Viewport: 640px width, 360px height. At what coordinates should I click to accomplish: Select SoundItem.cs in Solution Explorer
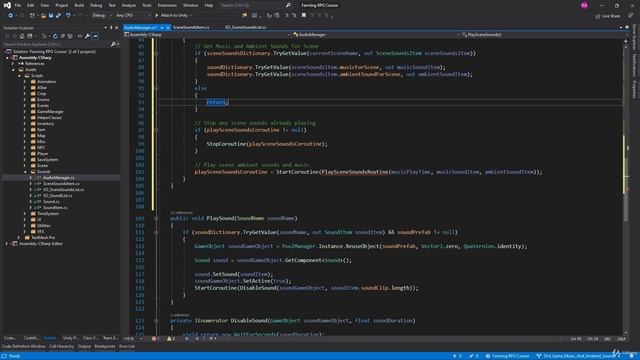(55, 207)
